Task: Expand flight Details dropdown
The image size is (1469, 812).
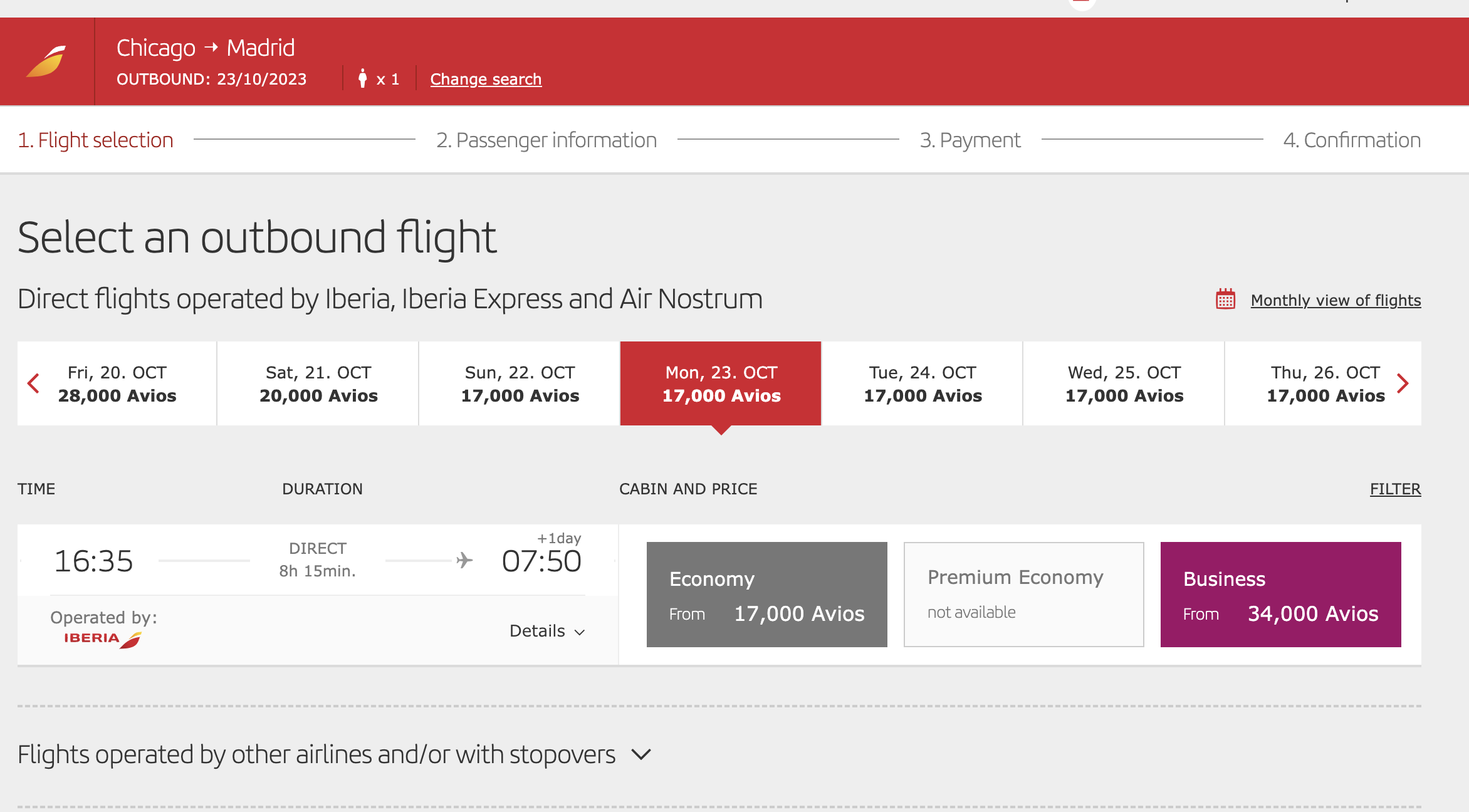Action: pos(547,631)
